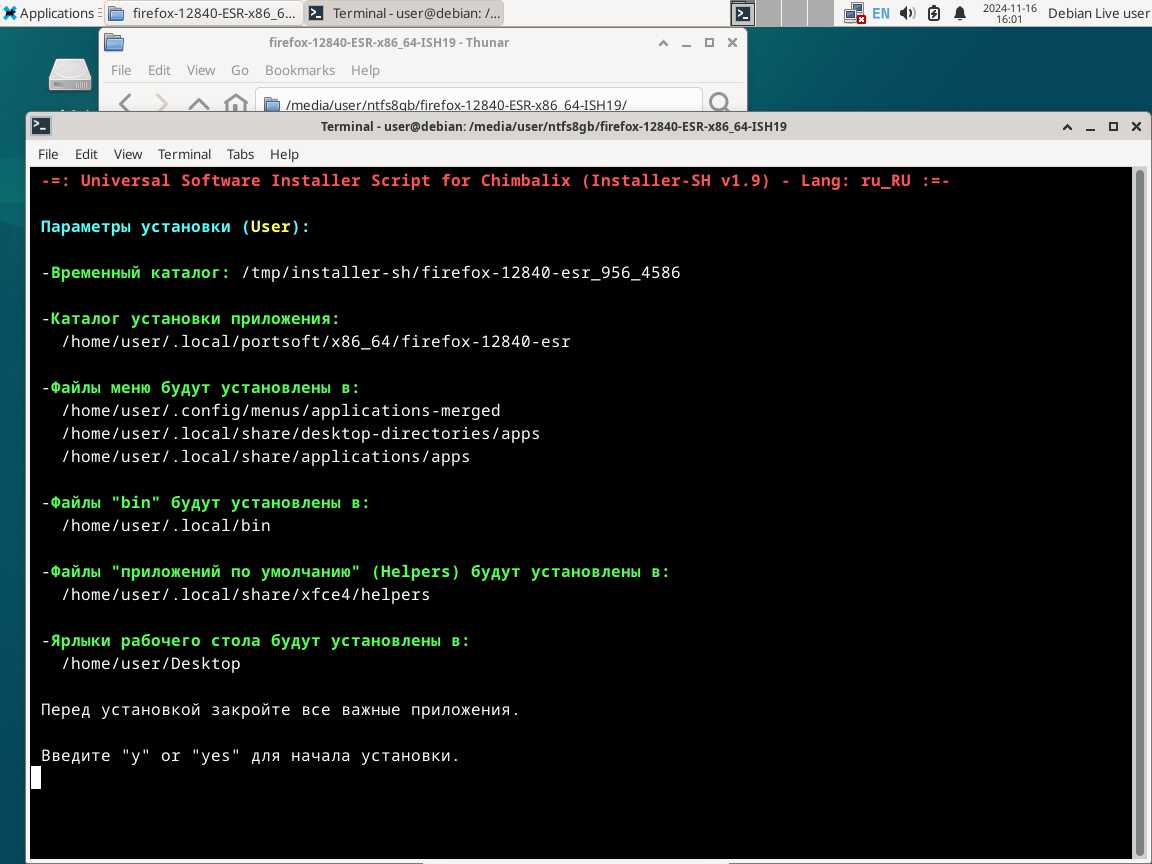The image size is (1152, 864).
Task: Click the '/home/user/.local/share/applications/apps' line
Action: 266,456
